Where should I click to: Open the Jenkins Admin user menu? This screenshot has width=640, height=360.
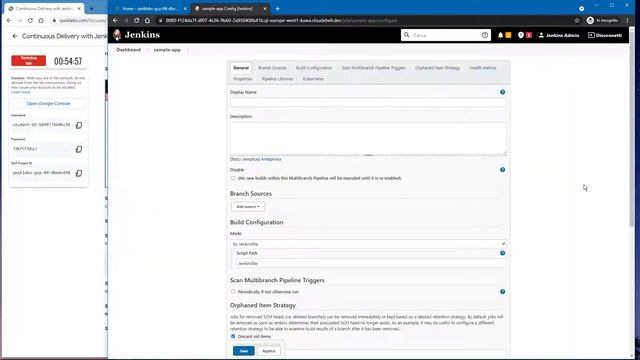559,36
